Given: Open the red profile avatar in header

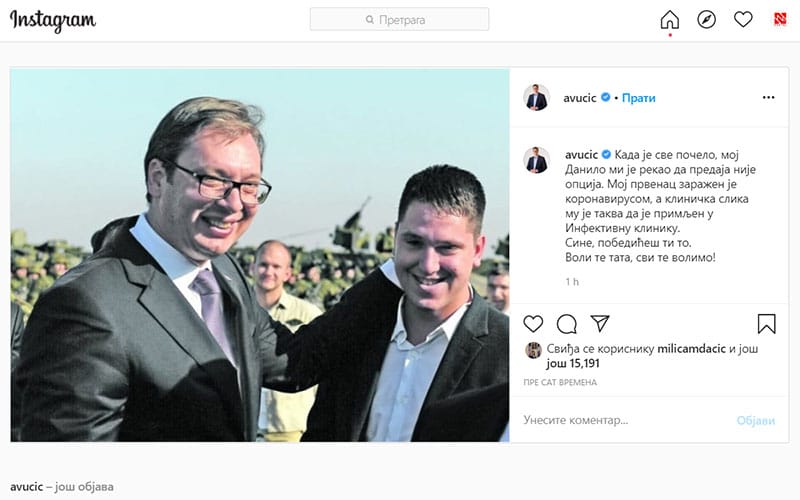Looking at the screenshot, I should (x=780, y=19).
